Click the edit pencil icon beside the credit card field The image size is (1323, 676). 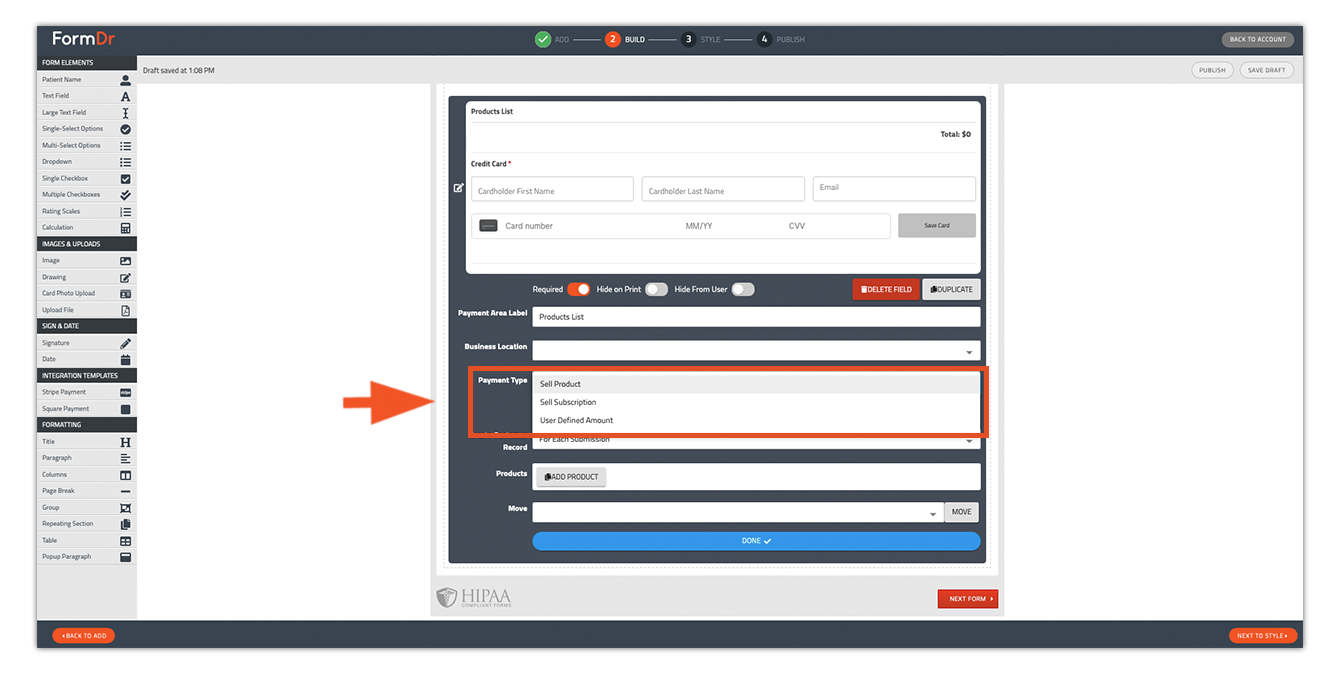(459, 188)
